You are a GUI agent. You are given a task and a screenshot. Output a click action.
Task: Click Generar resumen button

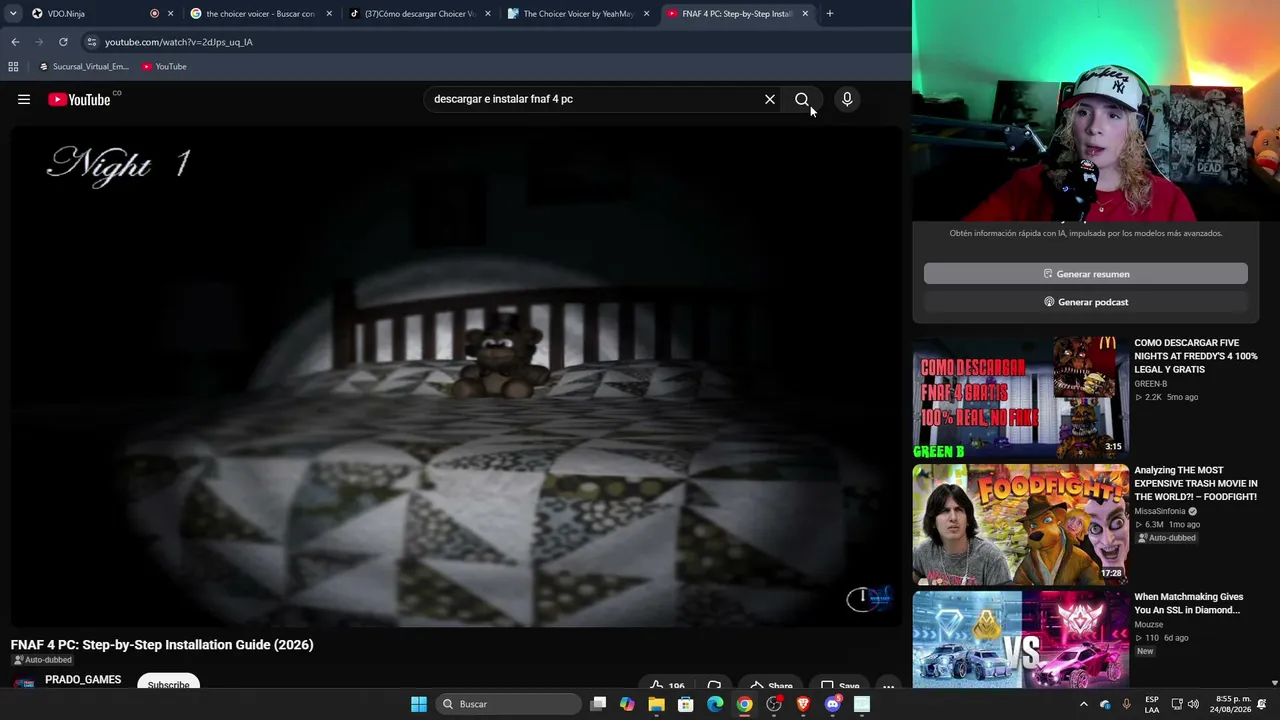point(1086,274)
